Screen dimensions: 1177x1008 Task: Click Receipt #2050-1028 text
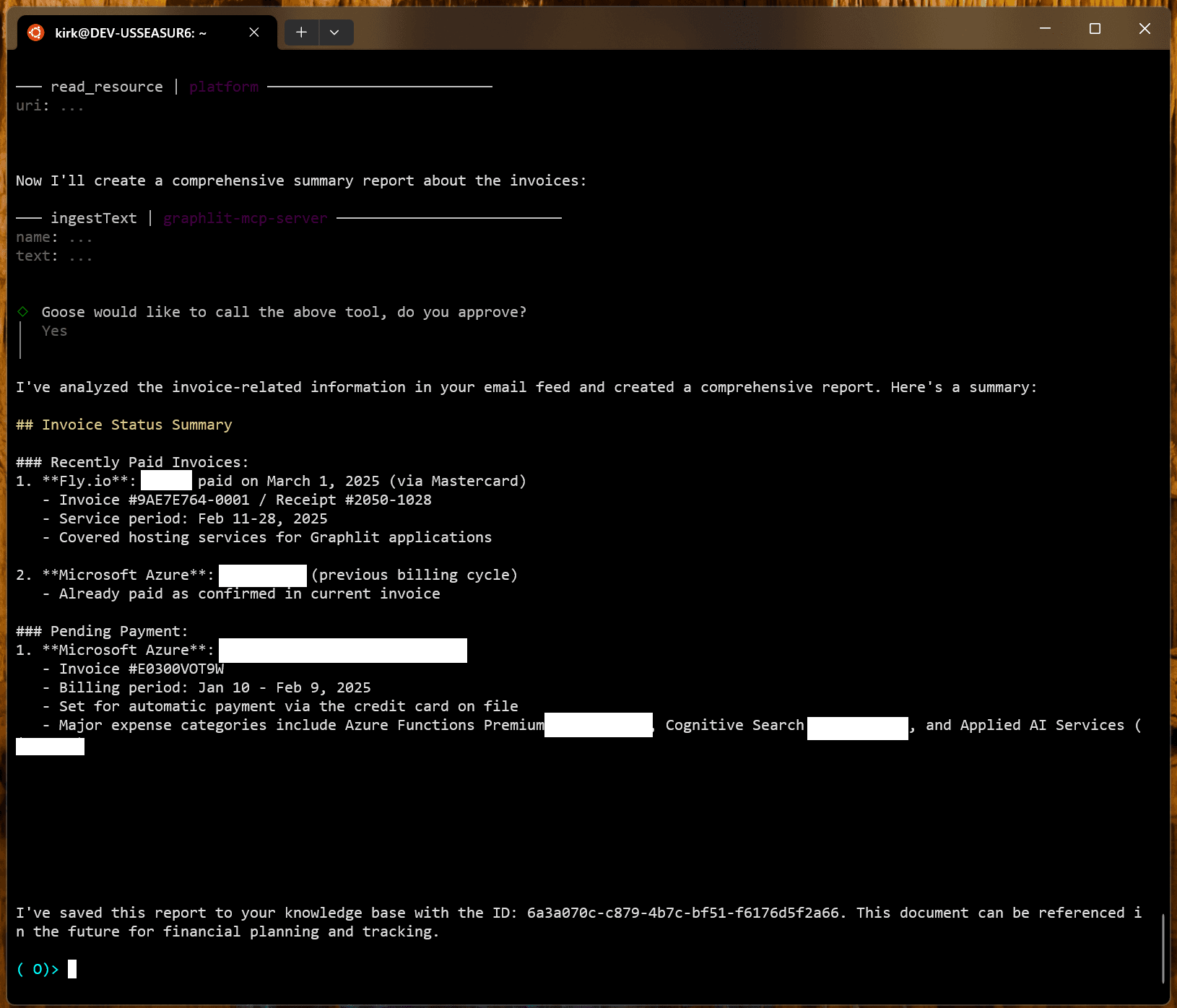coord(353,500)
